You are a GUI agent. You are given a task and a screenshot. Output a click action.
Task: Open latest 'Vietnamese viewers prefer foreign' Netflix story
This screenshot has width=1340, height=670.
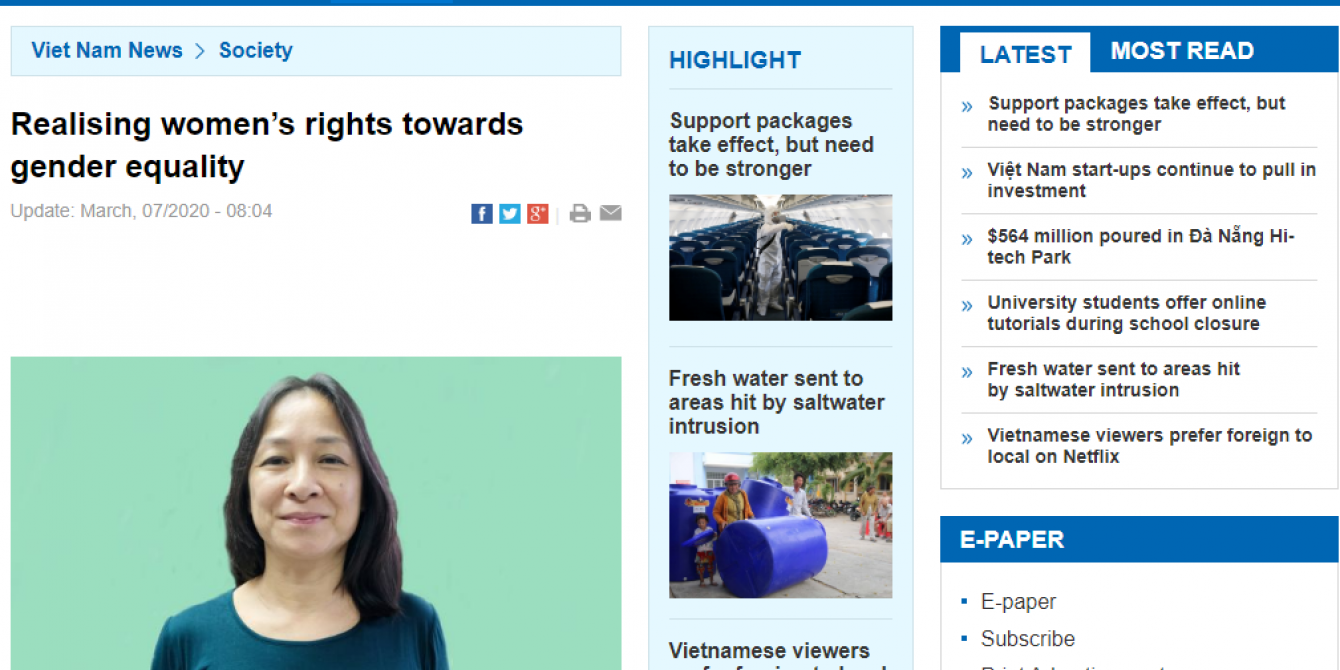pyautogui.click(x=1149, y=446)
